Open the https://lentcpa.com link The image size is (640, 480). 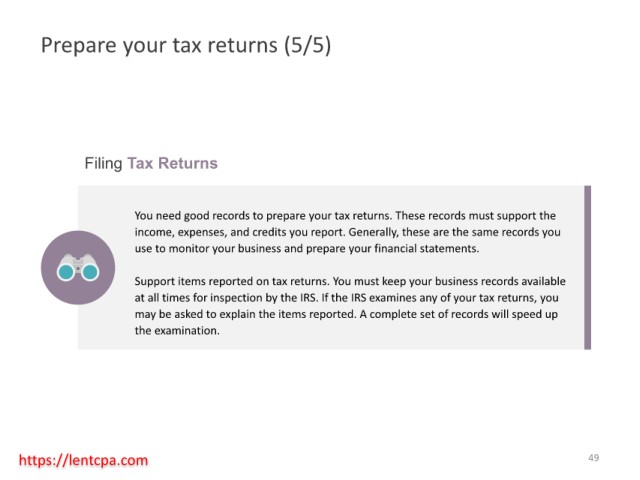(x=84, y=460)
